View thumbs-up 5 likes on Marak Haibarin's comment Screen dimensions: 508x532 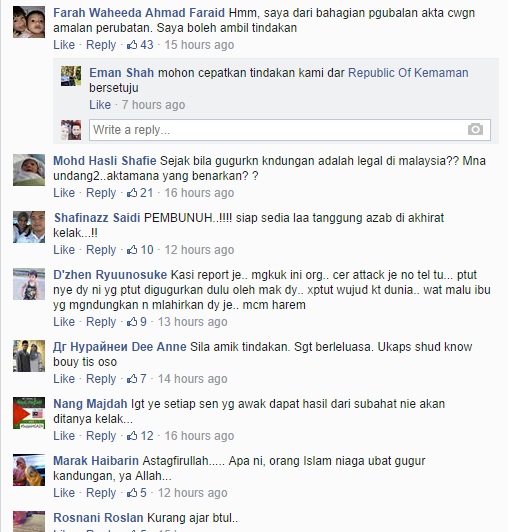tap(137, 493)
